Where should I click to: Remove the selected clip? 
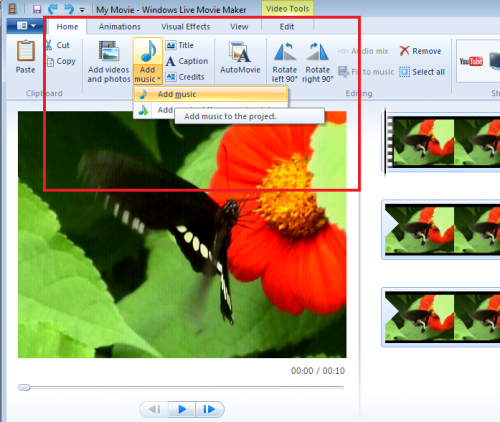[x=420, y=51]
